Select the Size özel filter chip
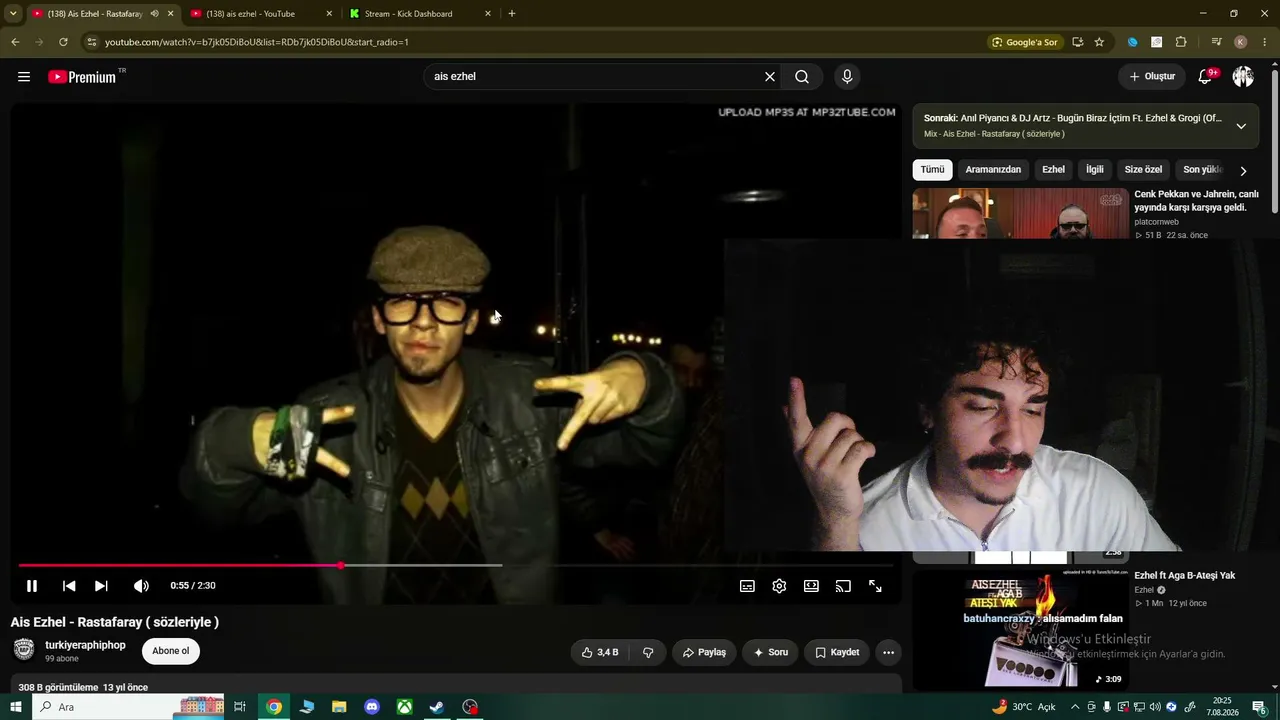Viewport: 1280px width, 720px height. coord(1143,170)
